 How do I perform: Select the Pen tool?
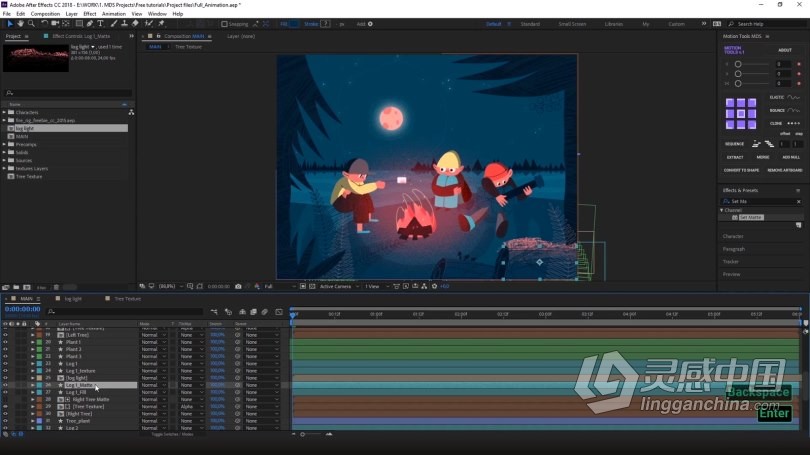pyautogui.click(x=90, y=24)
